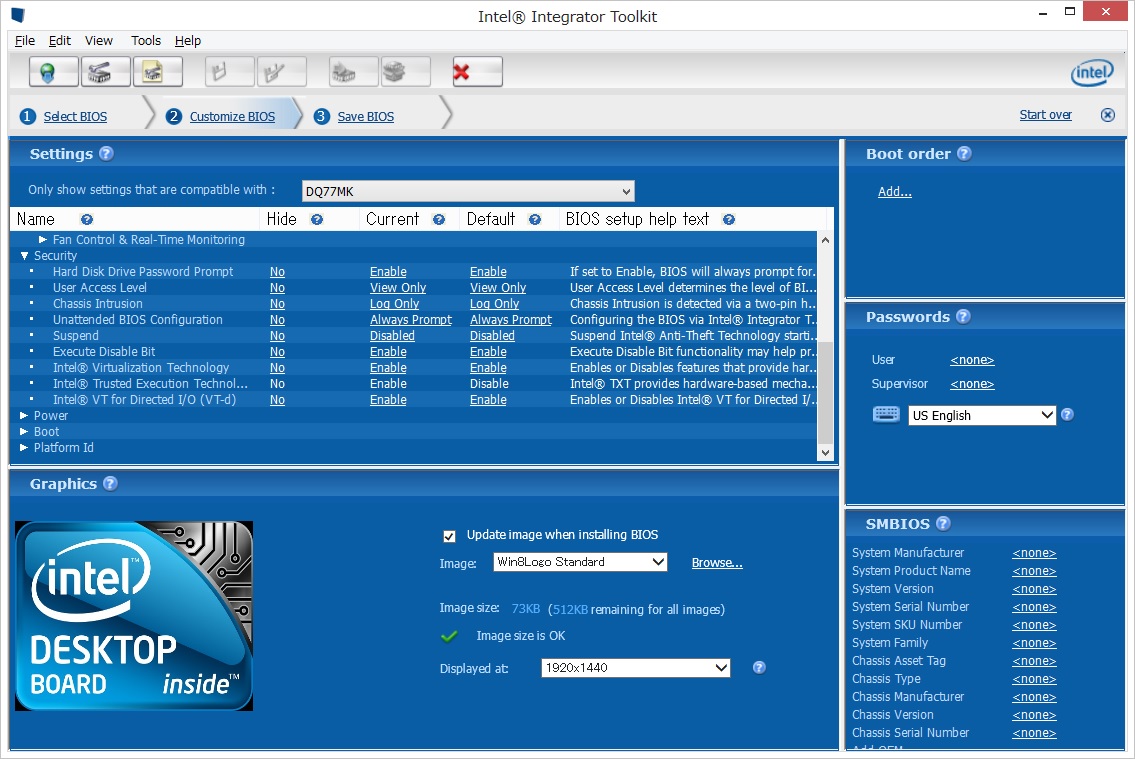Open the Edit menu
Image resolution: width=1135 pixels, height=759 pixels.
pyautogui.click(x=59, y=41)
